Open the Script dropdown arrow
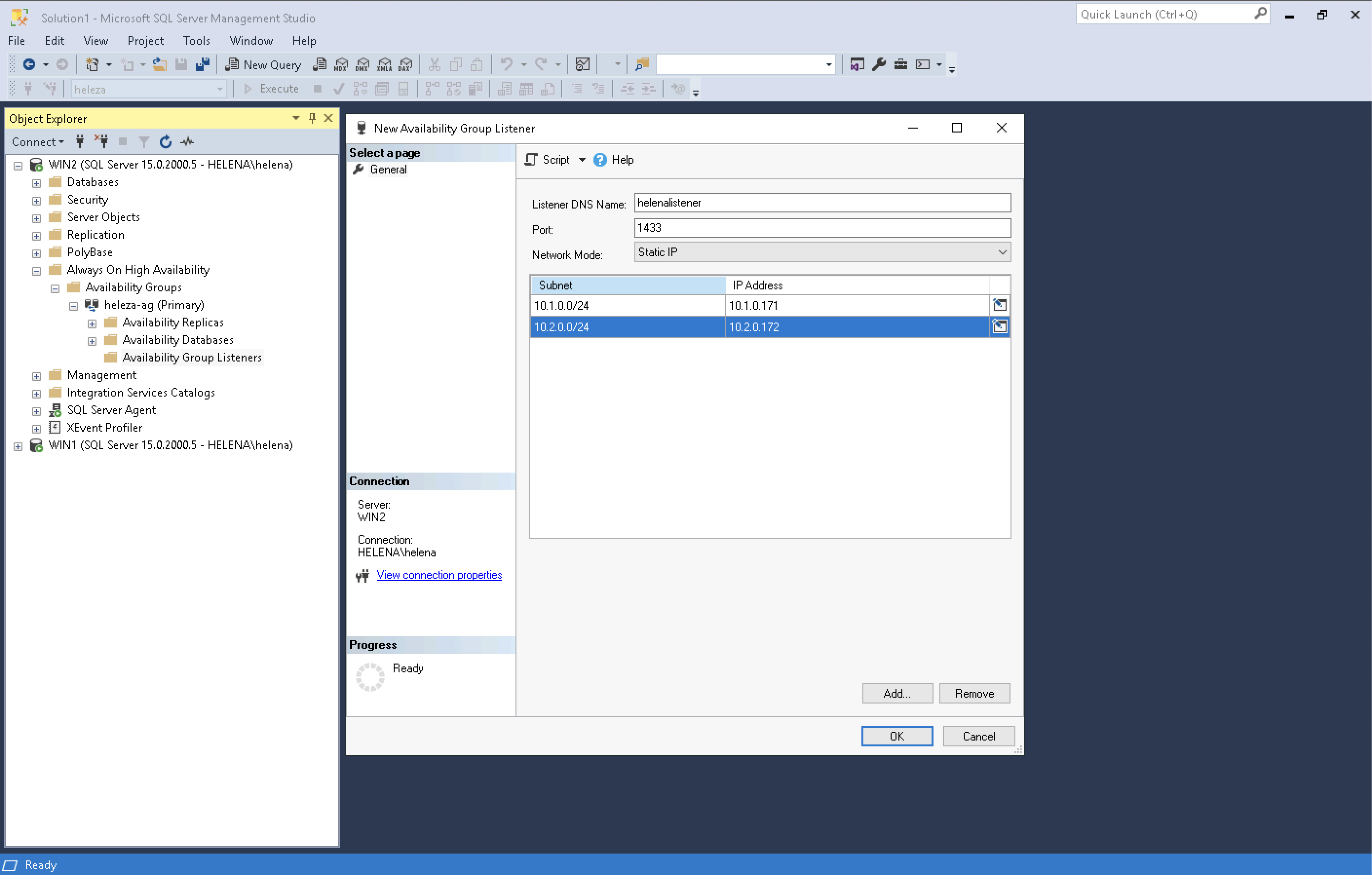Screen dimensions: 1372x875 tap(582, 160)
